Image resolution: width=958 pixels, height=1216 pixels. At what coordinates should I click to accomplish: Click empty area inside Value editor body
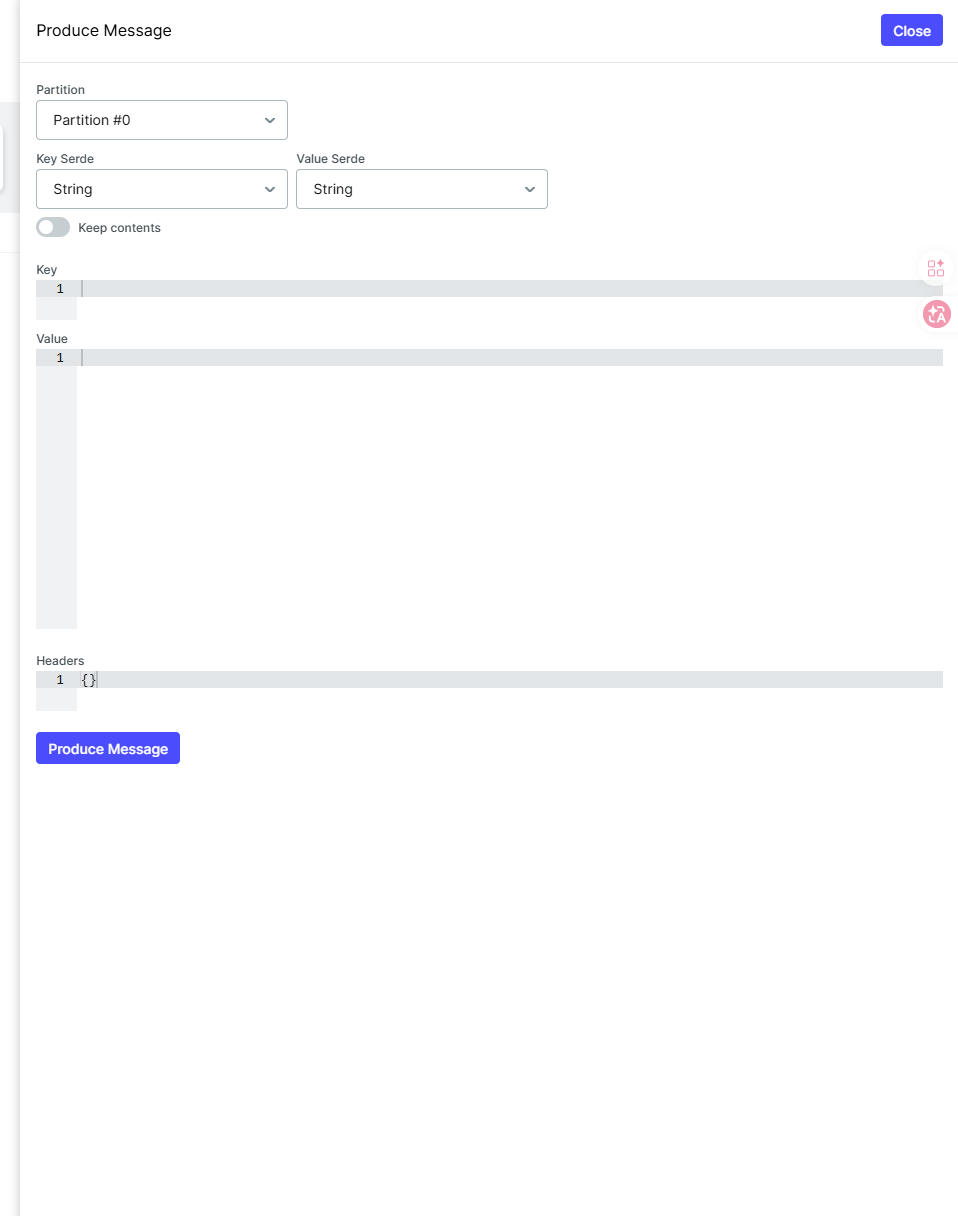(500, 500)
